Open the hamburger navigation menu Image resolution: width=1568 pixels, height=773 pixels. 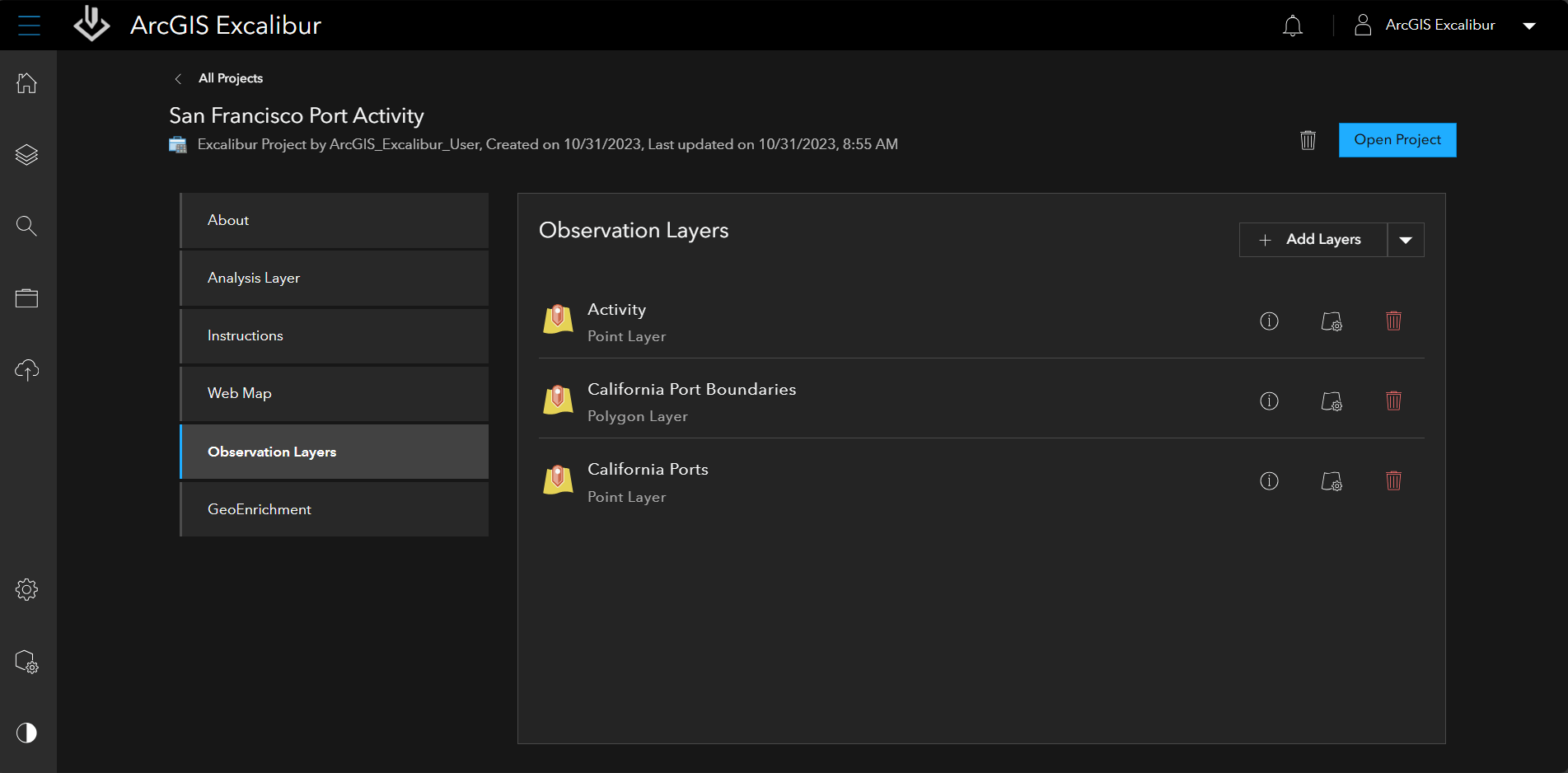[x=29, y=26]
